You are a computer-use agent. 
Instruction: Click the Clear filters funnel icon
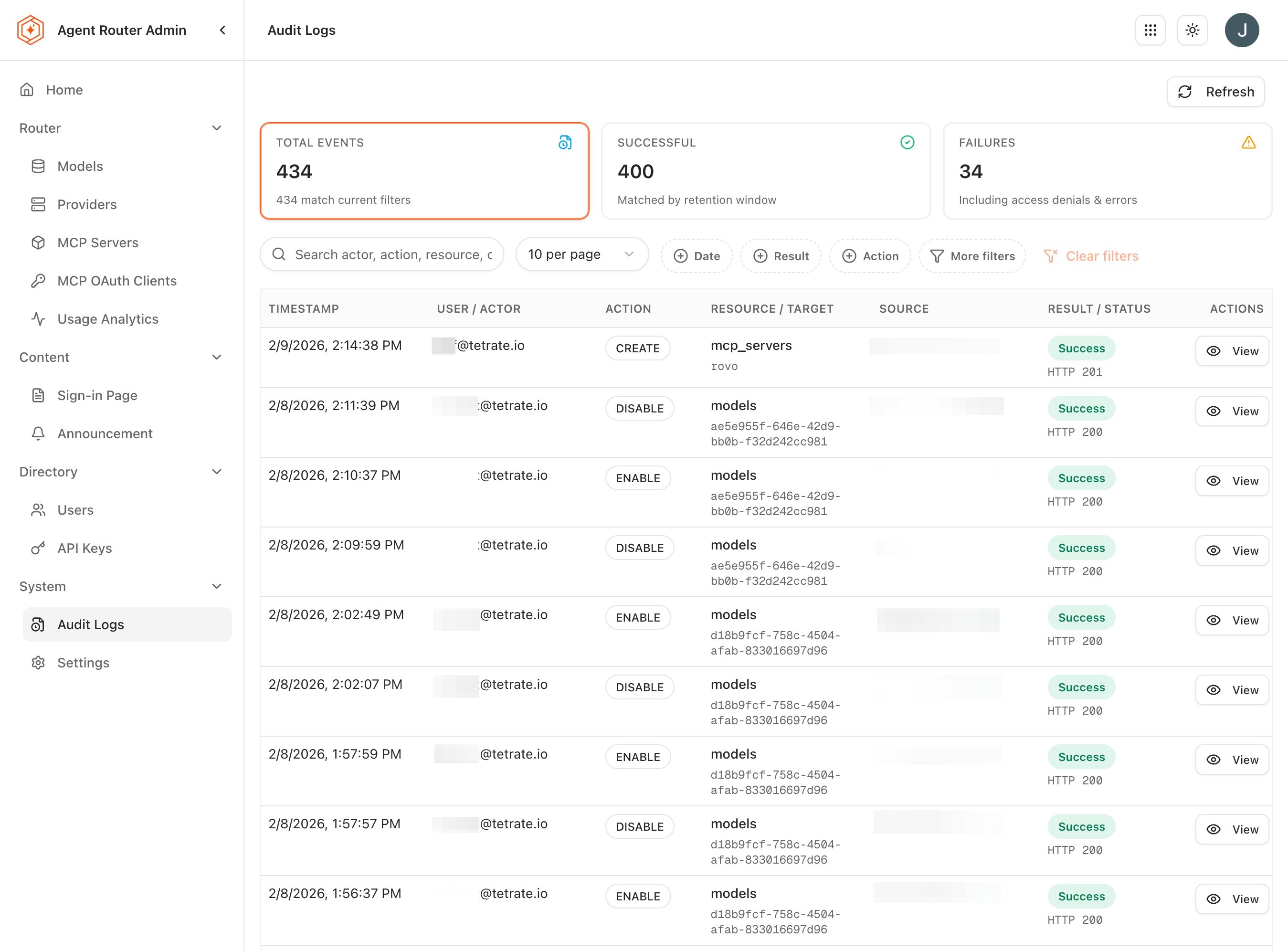coord(1051,256)
